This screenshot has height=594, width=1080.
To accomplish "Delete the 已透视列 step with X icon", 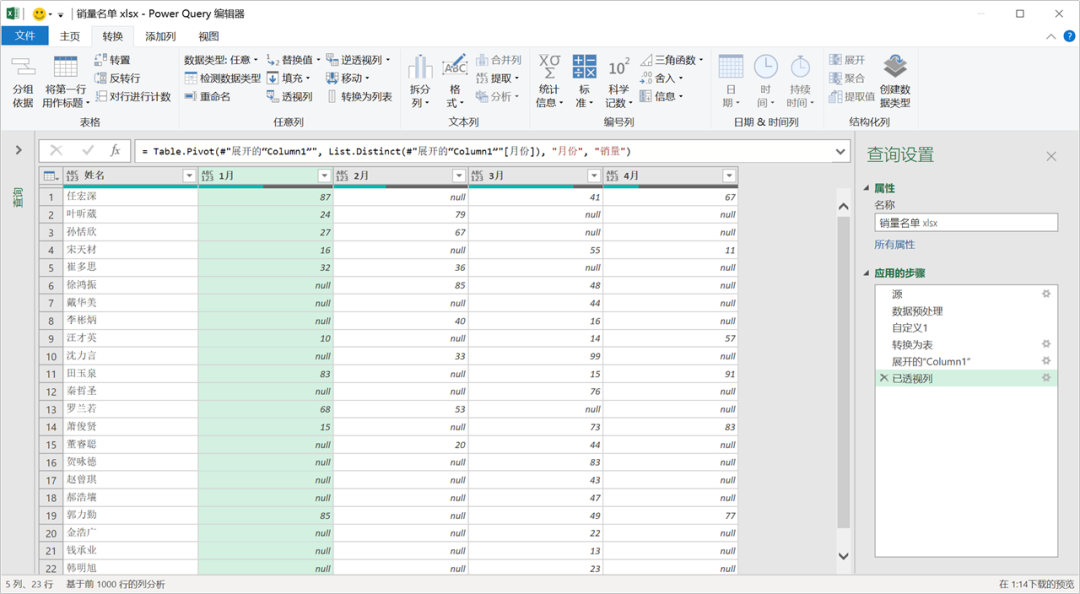I will (882, 379).
